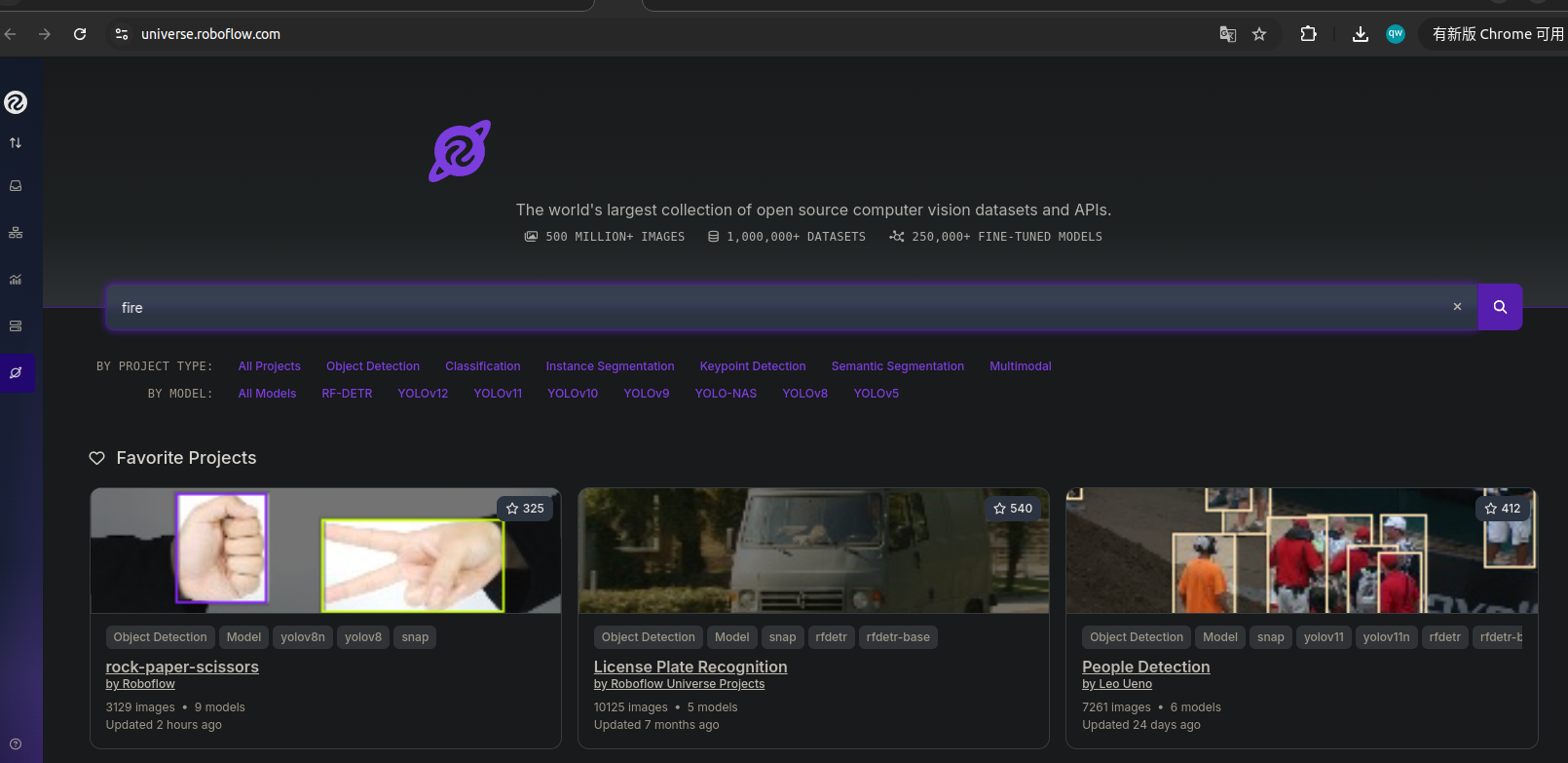Select the YOLOv10 model filter
1568x763 pixels.
tap(573, 394)
